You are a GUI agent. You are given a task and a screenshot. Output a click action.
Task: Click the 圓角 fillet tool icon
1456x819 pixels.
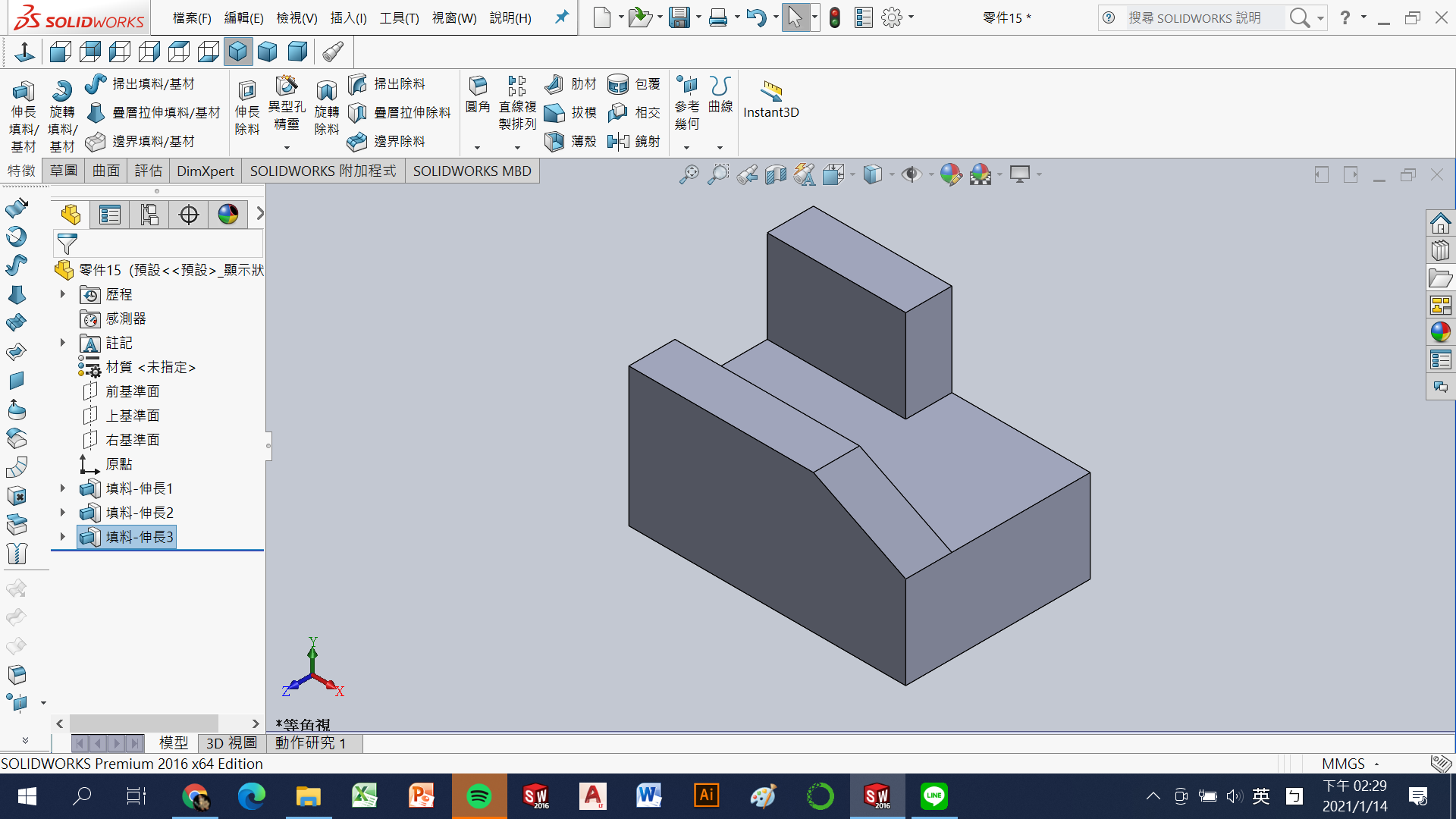(478, 86)
